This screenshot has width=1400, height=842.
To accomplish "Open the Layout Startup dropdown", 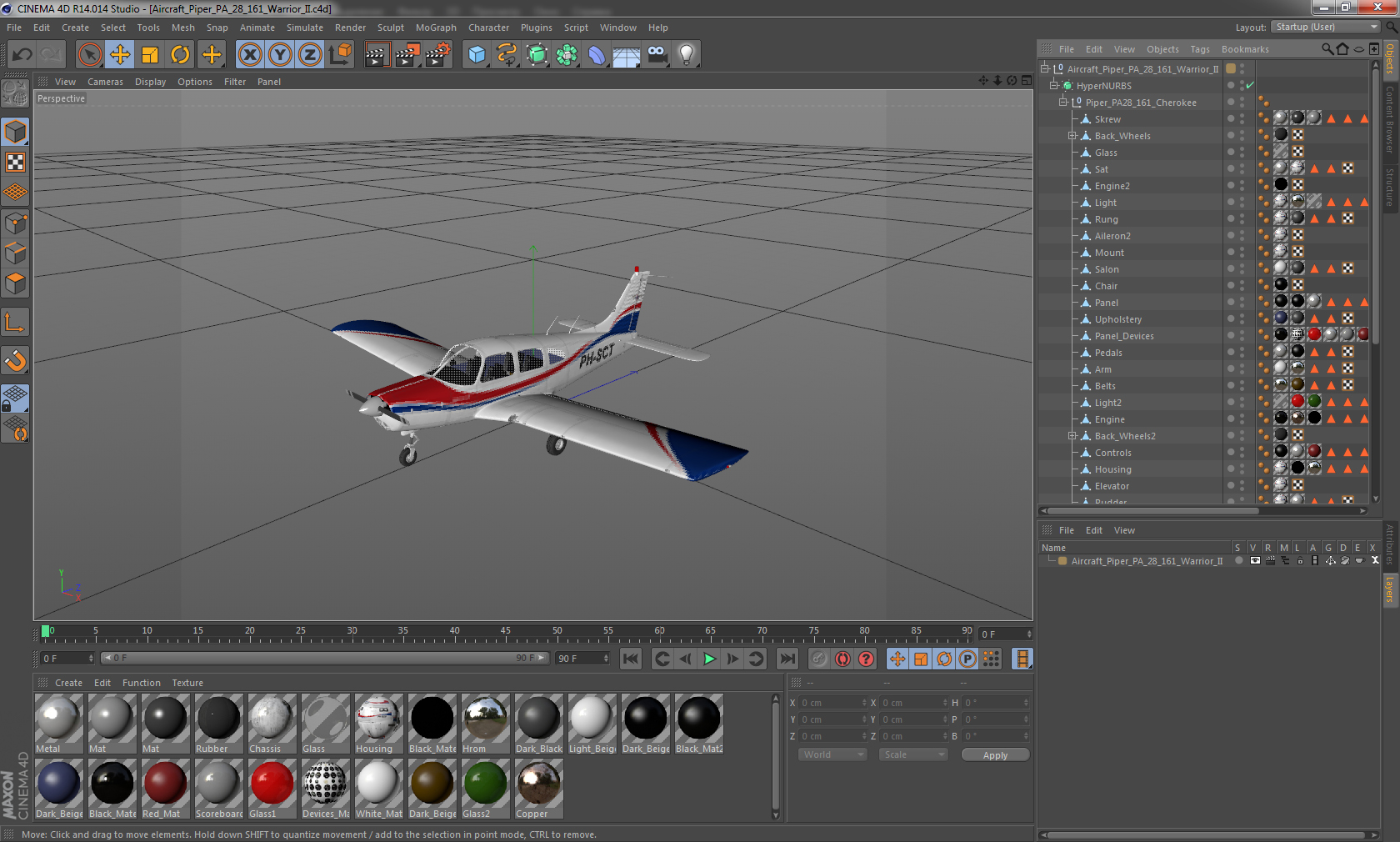I will 1327,27.
